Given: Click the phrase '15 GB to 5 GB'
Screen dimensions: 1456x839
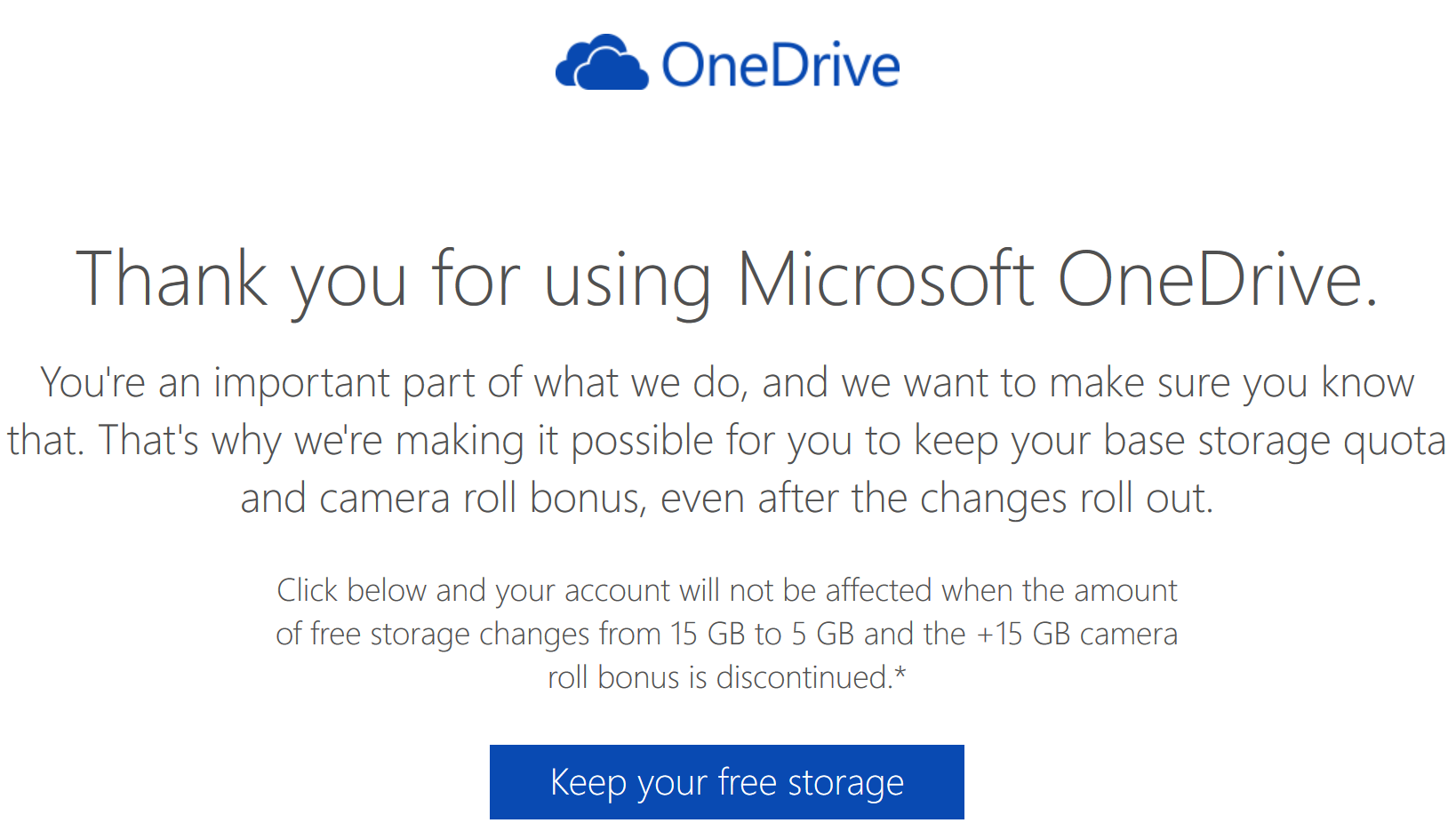Looking at the screenshot, I should pos(760,635).
